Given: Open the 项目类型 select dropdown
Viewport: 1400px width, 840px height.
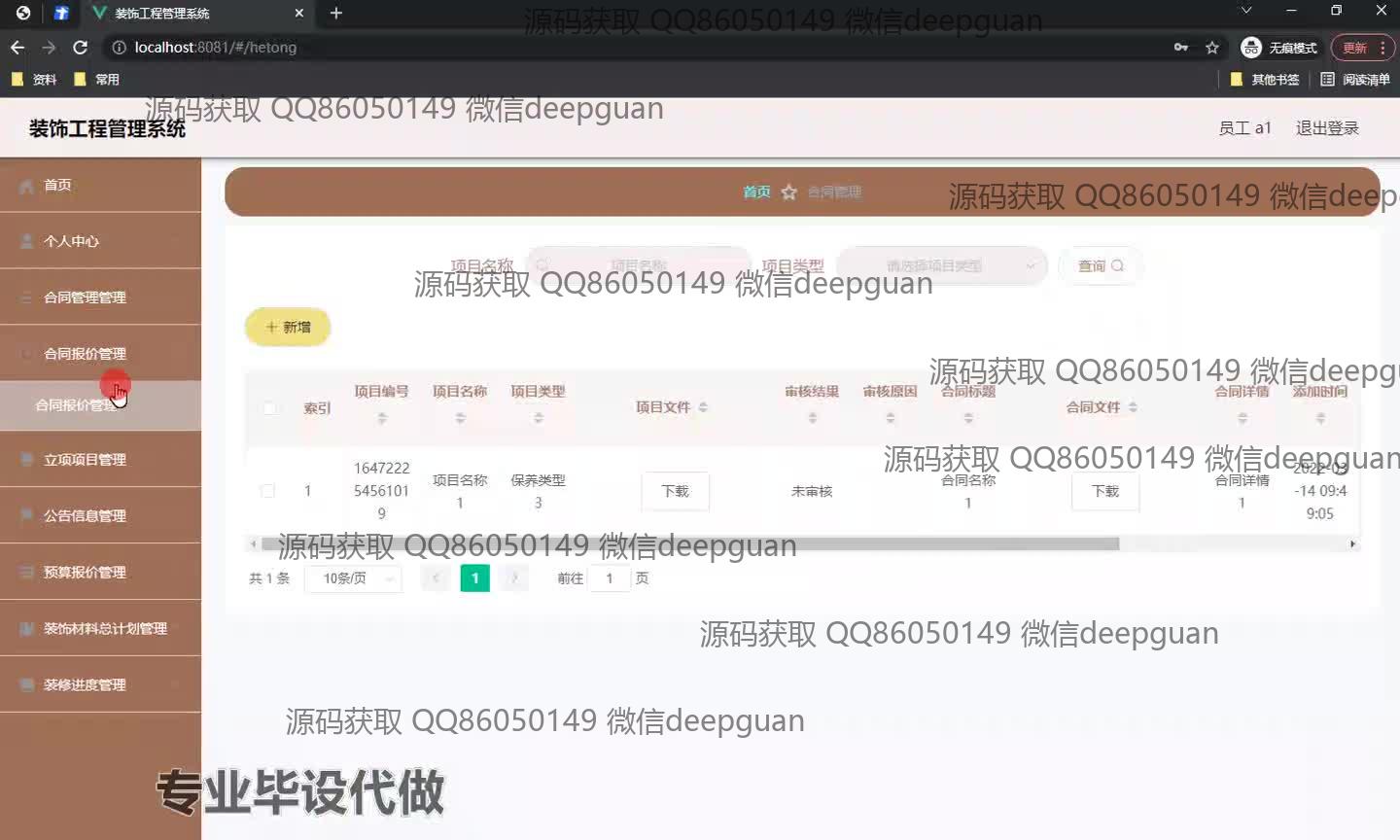Looking at the screenshot, I should click(941, 265).
